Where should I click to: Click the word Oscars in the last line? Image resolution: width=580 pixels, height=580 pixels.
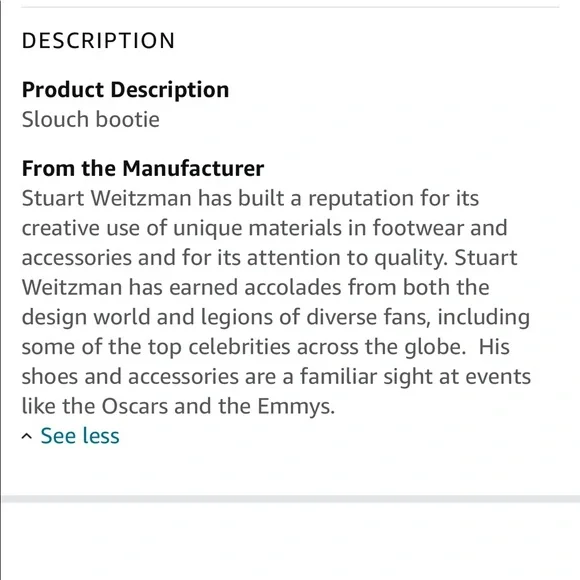pos(135,406)
